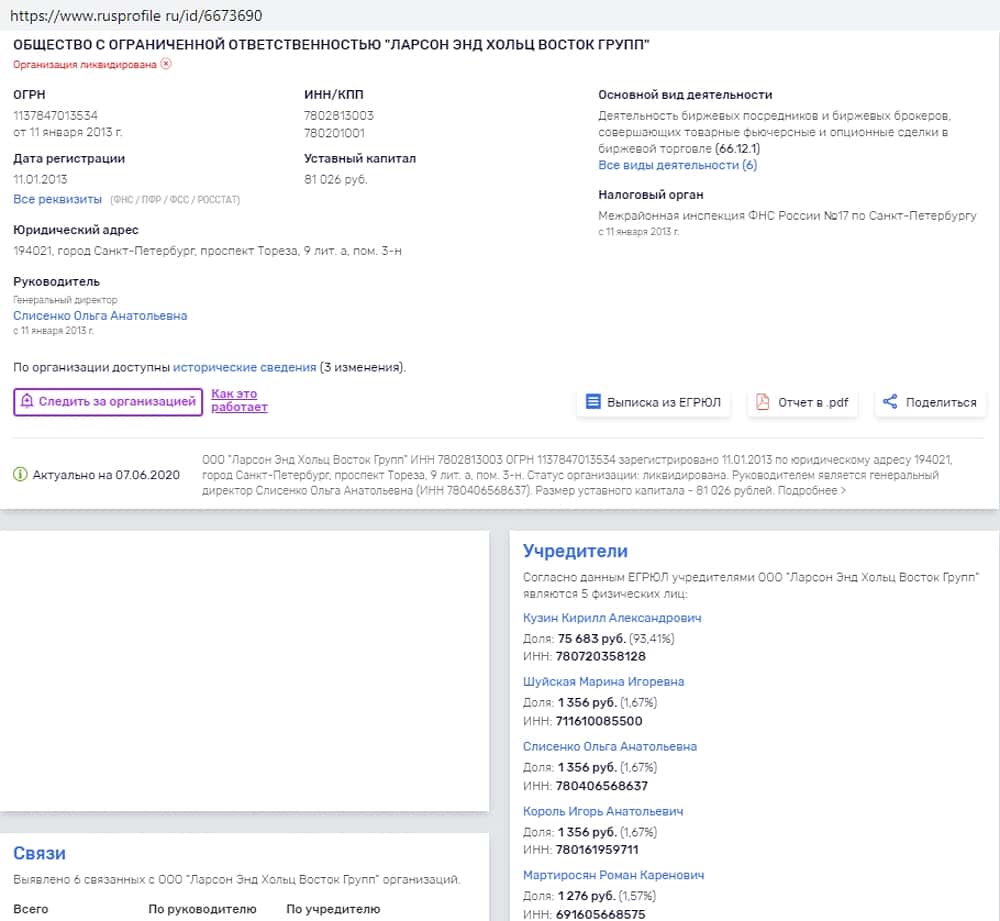Click Актуально на 07.06.2020 text
This screenshot has height=921, width=1000.
pos(107,475)
